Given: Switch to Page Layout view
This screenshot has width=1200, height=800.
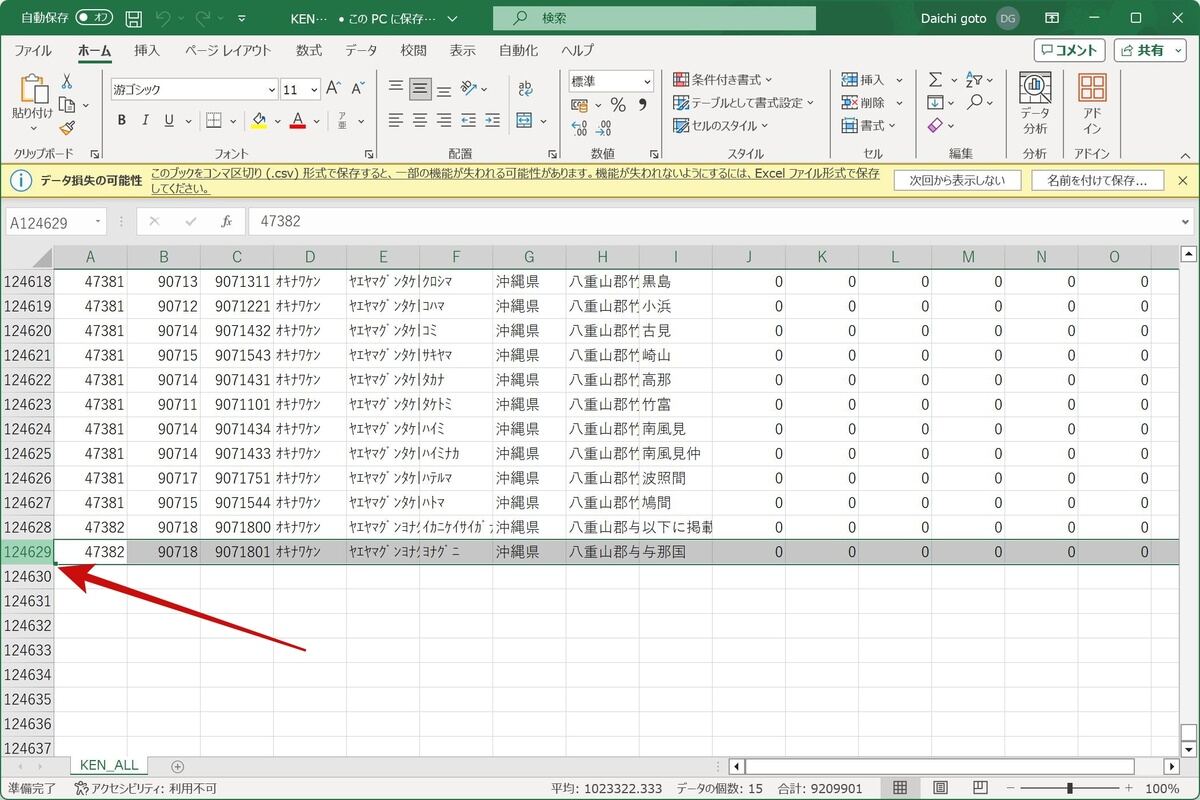Looking at the screenshot, I should [x=939, y=788].
